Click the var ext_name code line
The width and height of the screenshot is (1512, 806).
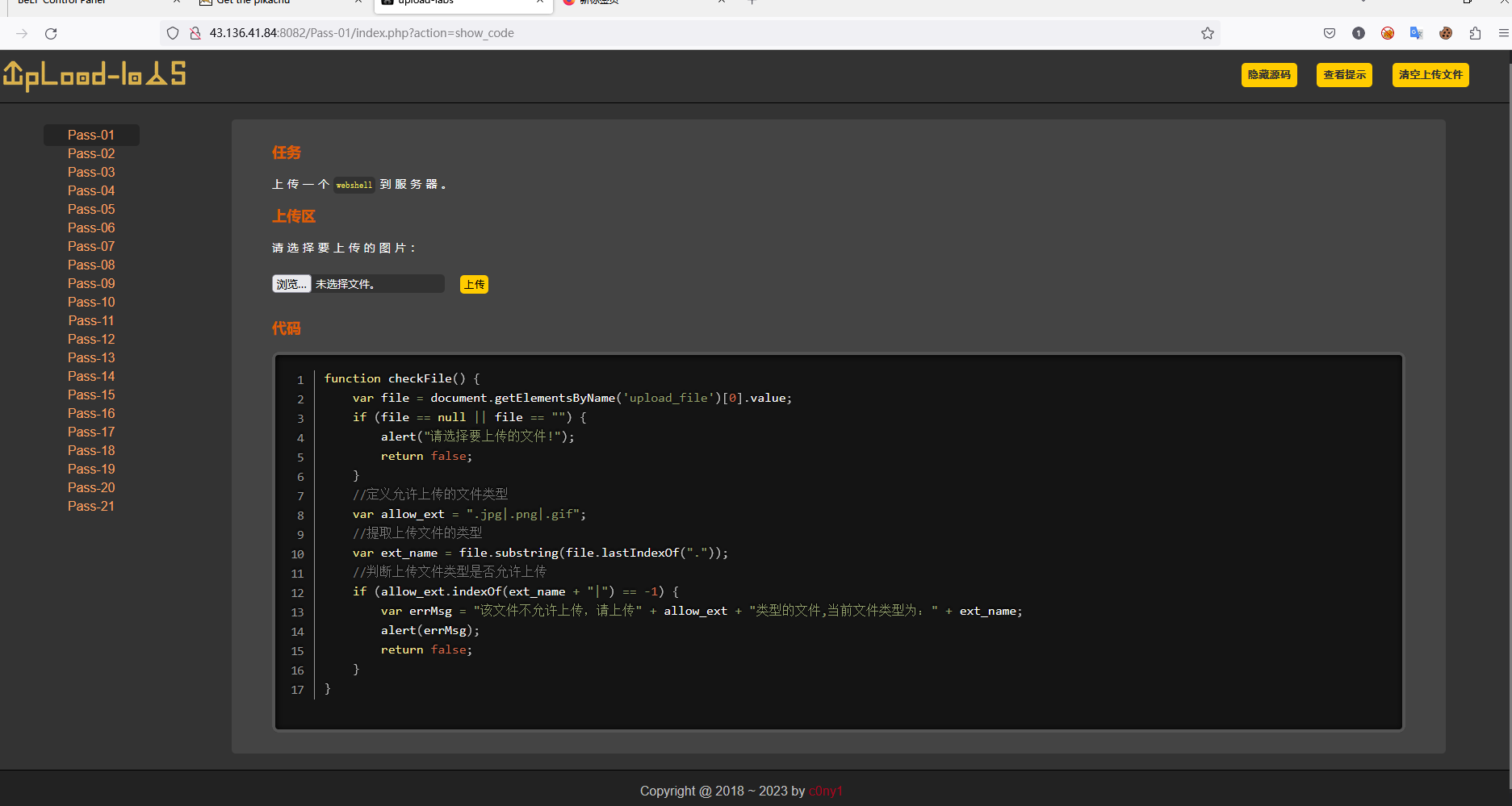541,553
